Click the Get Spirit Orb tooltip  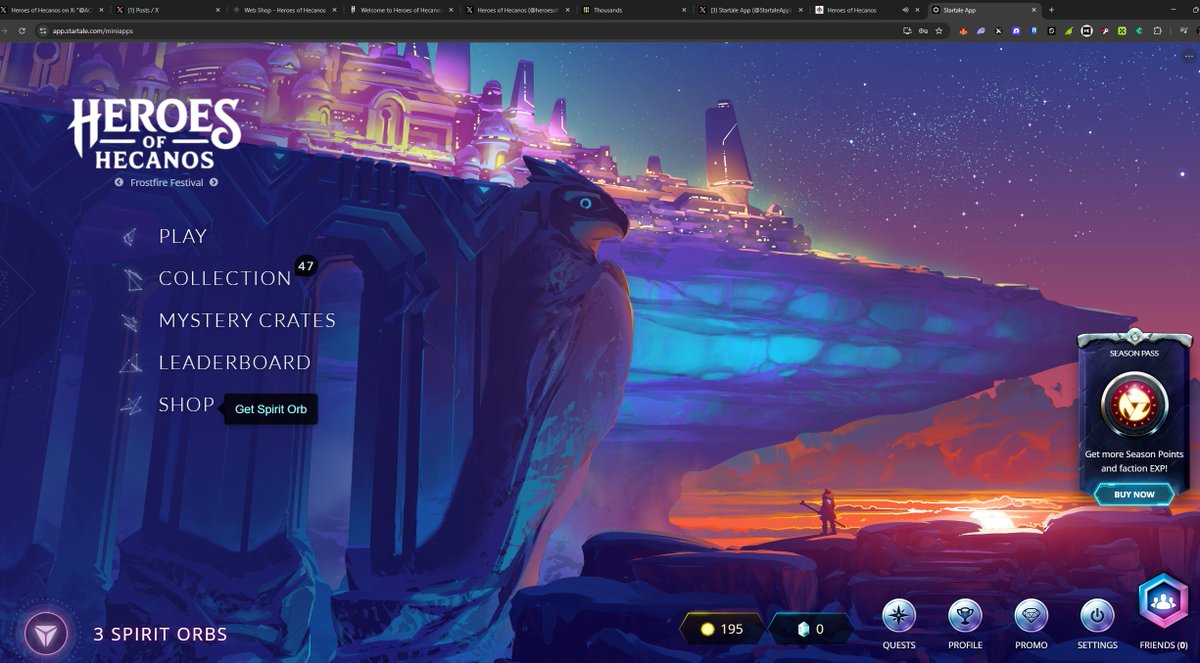(271, 409)
